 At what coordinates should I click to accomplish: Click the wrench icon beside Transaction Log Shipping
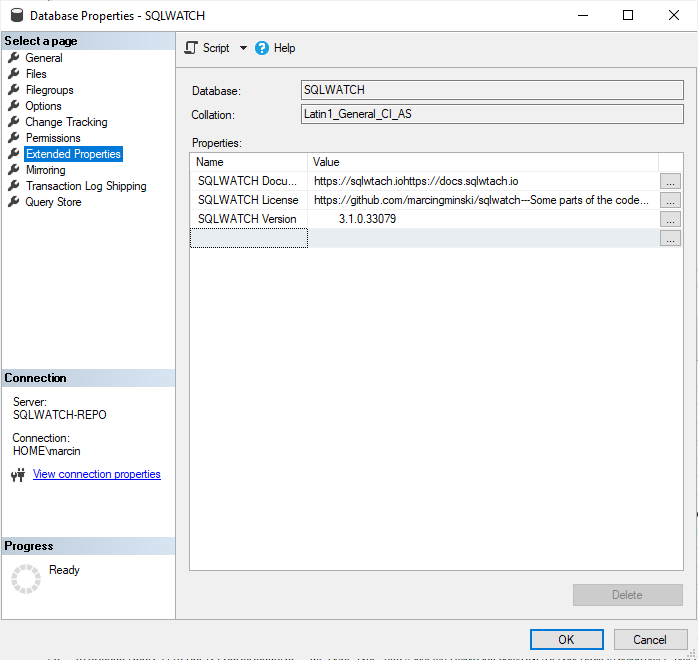14,186
